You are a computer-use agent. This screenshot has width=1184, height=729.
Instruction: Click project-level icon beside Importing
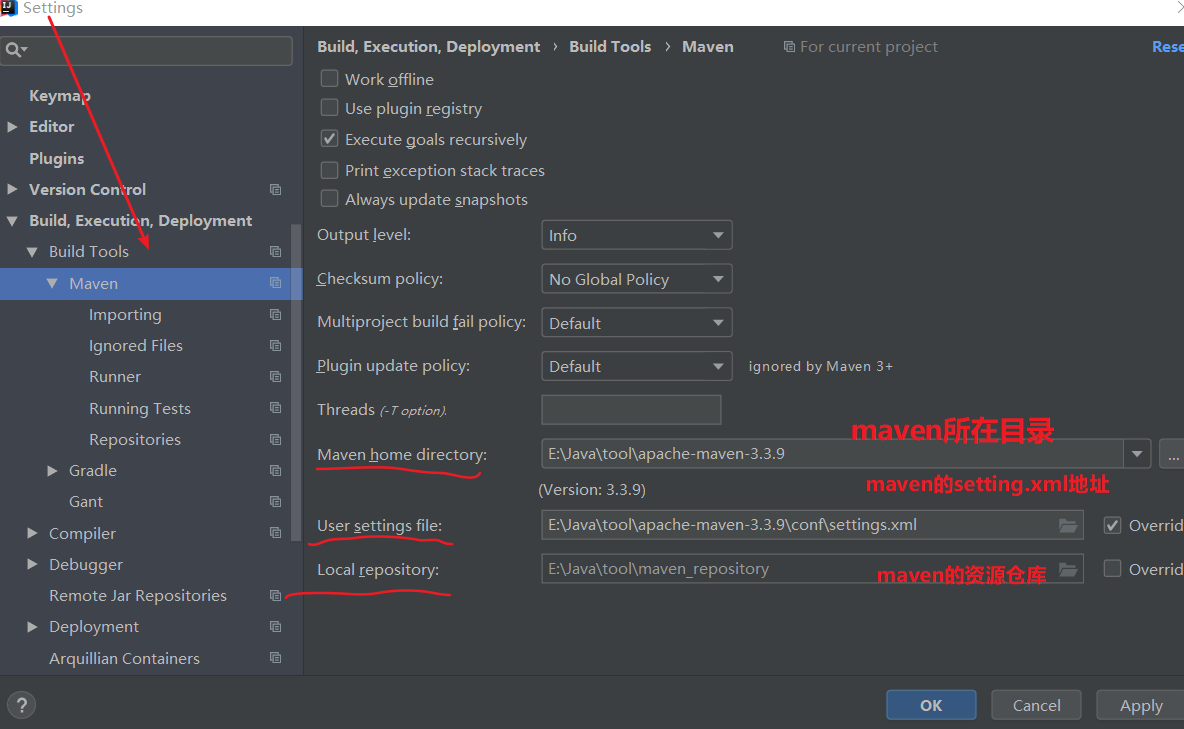tap(276, 315)
